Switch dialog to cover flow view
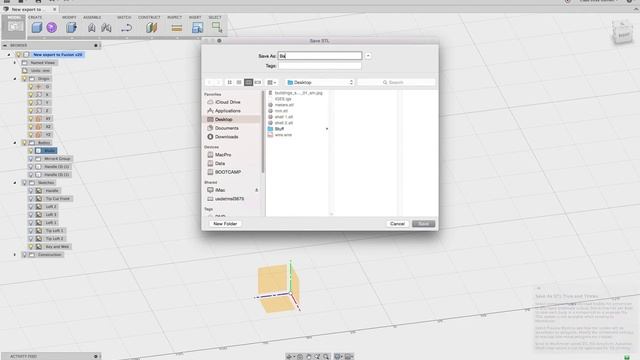The width and height of the screenshot is (640, 360). 258,82
